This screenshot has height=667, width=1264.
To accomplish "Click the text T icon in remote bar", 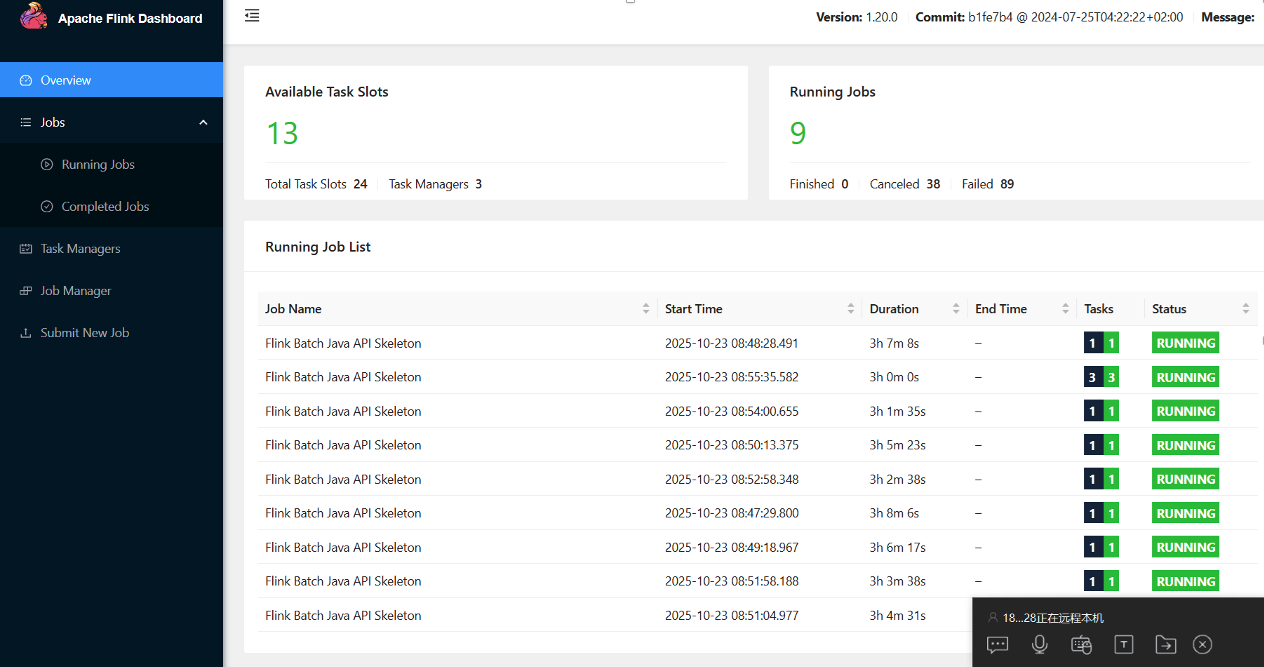I will 1124,645.
